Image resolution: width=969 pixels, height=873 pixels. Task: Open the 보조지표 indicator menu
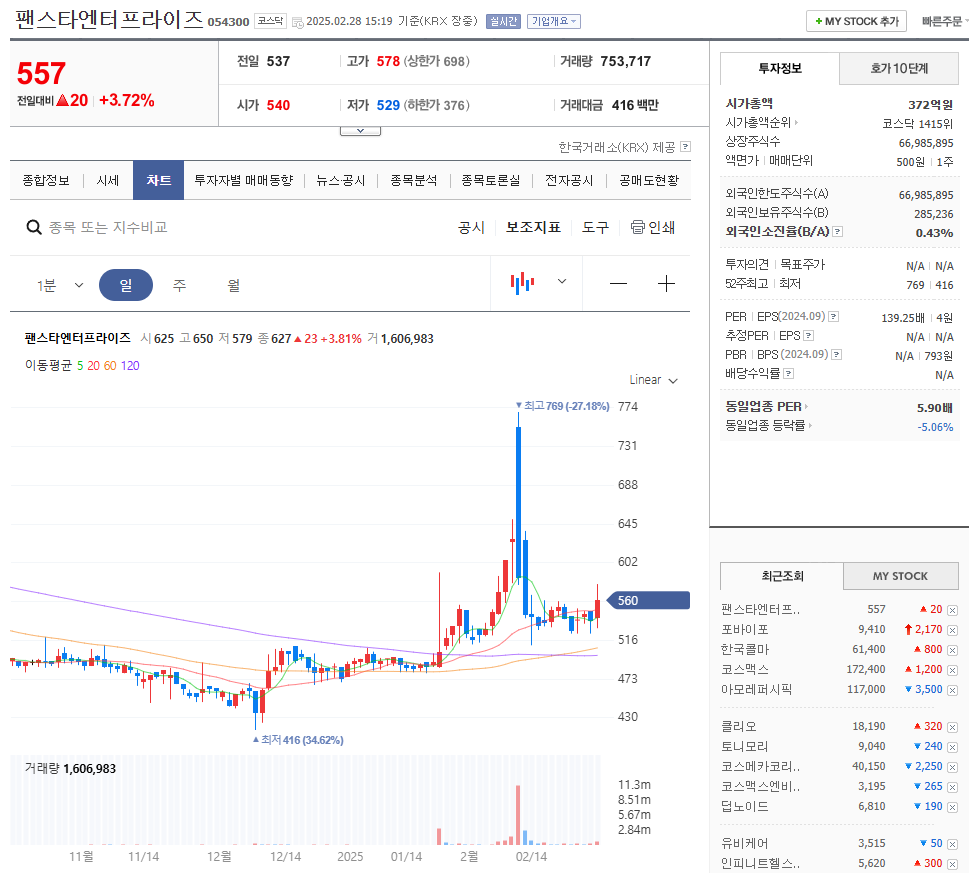(x=534, y=227)
